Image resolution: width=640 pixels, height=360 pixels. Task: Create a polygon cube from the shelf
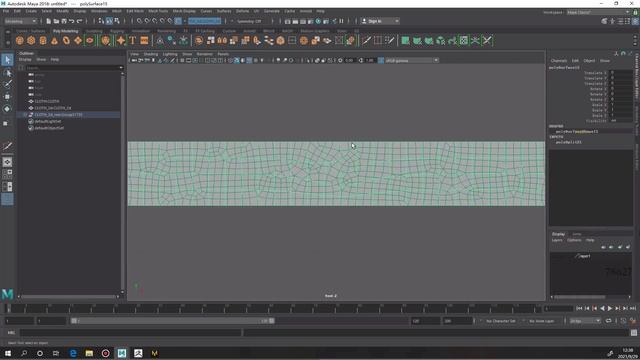coord(31,40)
